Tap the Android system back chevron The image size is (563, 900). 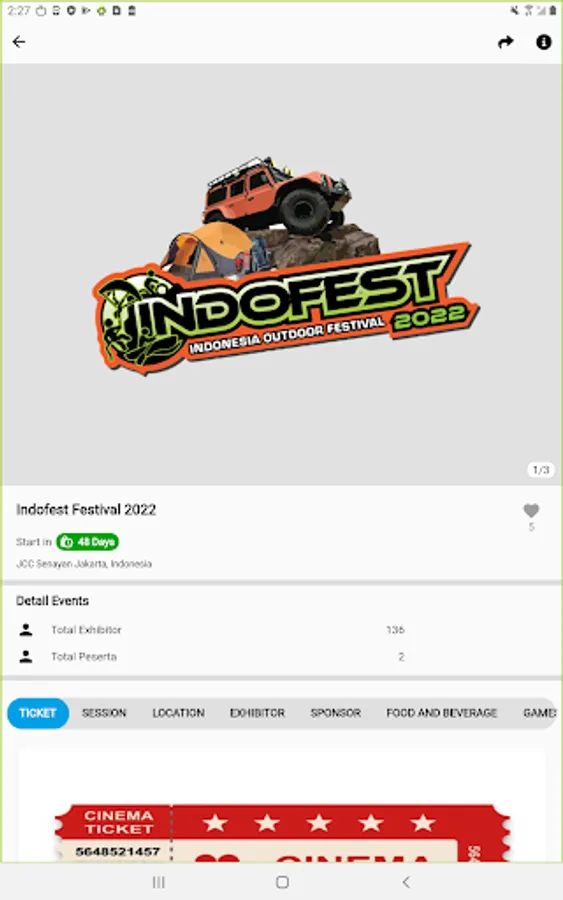406,882
